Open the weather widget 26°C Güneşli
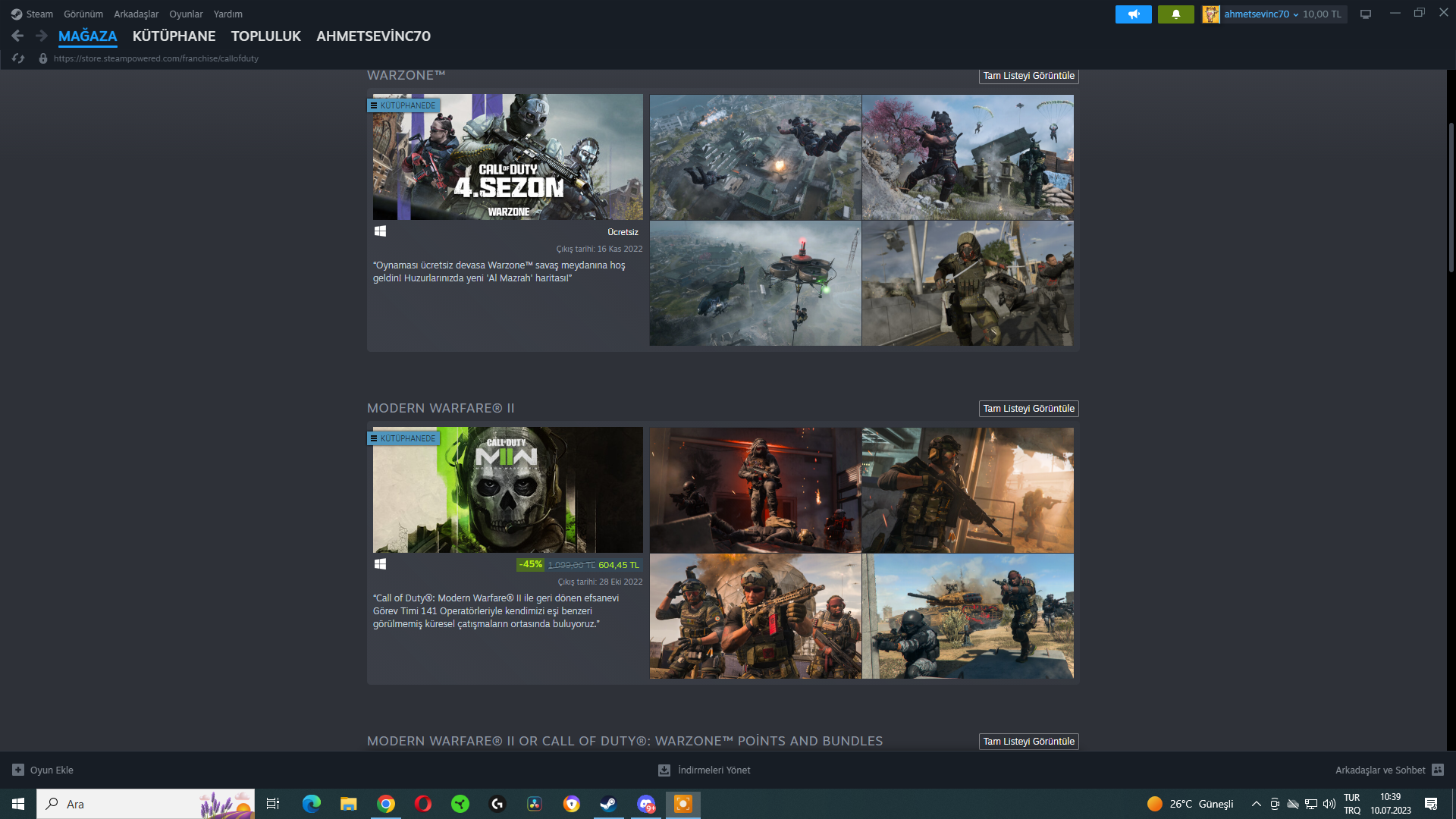The width and height of the screenshot is (1456, 819). tap(1191, 804)
